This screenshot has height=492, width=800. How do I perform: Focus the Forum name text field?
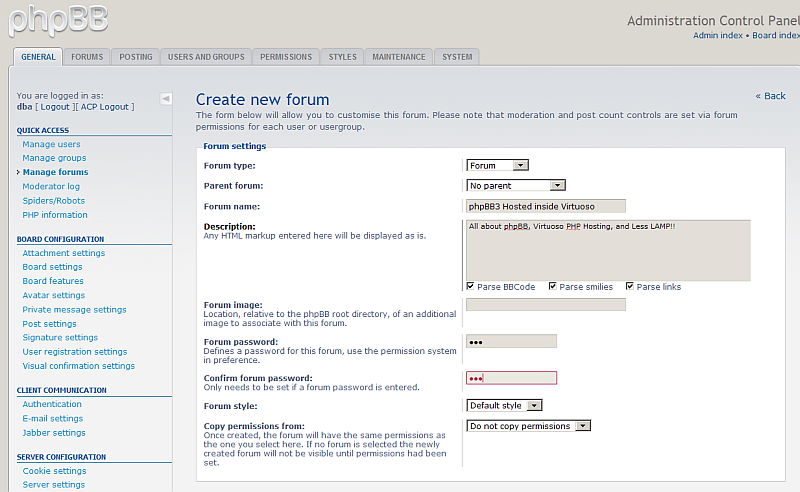(546, 206)
